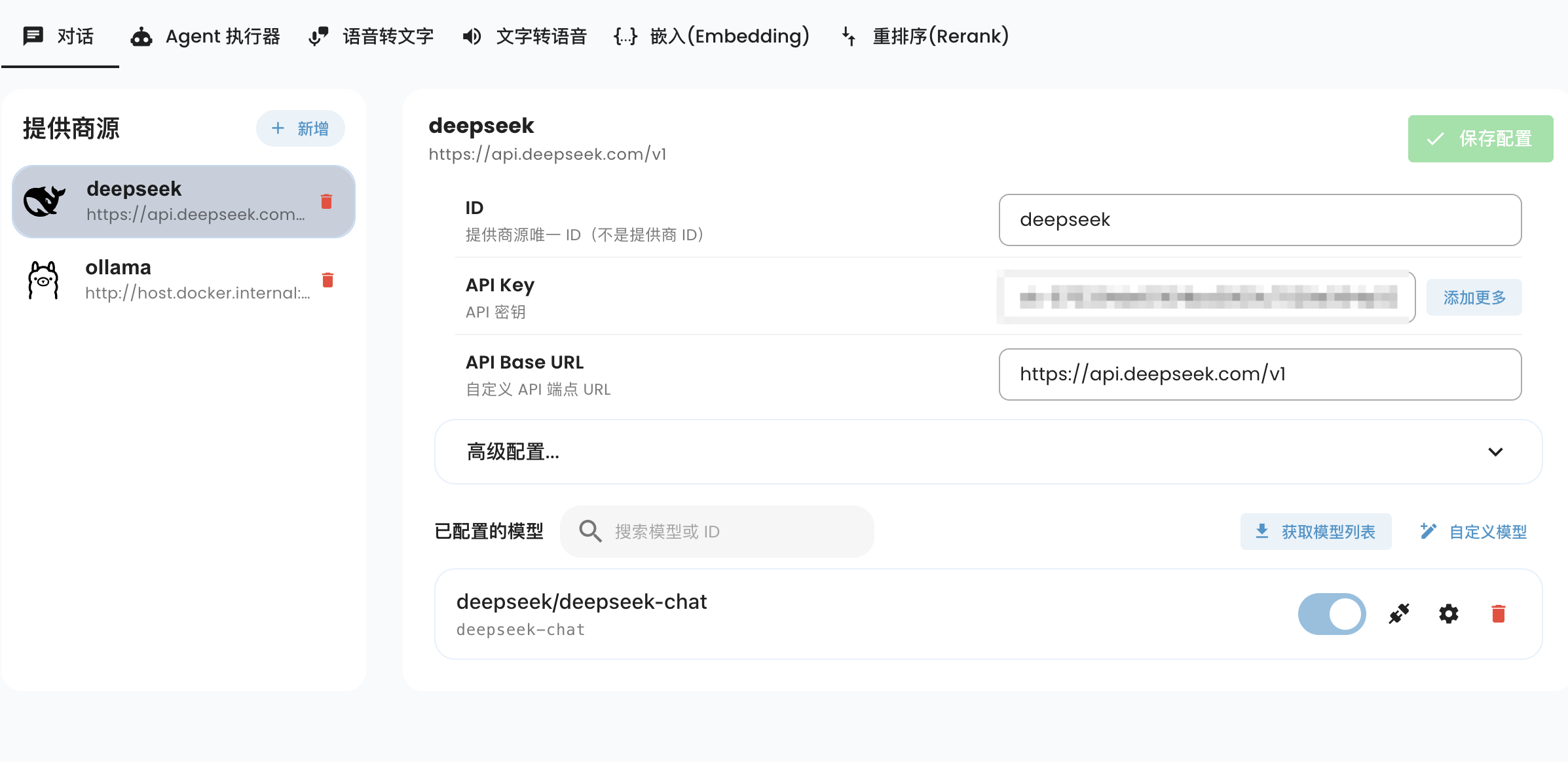
Task: Delete the deepseek provider with trash icon
Action: coord(326,202)
